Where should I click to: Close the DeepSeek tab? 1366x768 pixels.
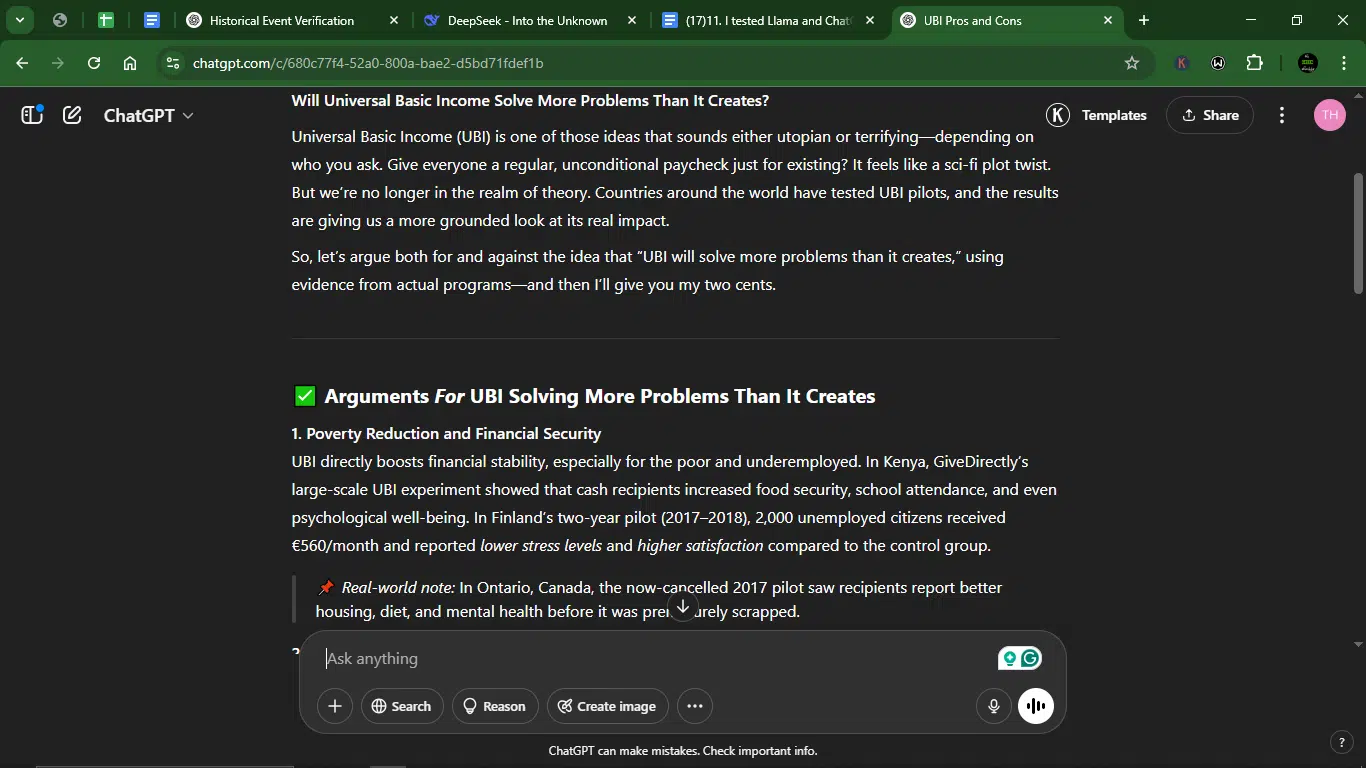pyautogui.click(x=632, y=20)
